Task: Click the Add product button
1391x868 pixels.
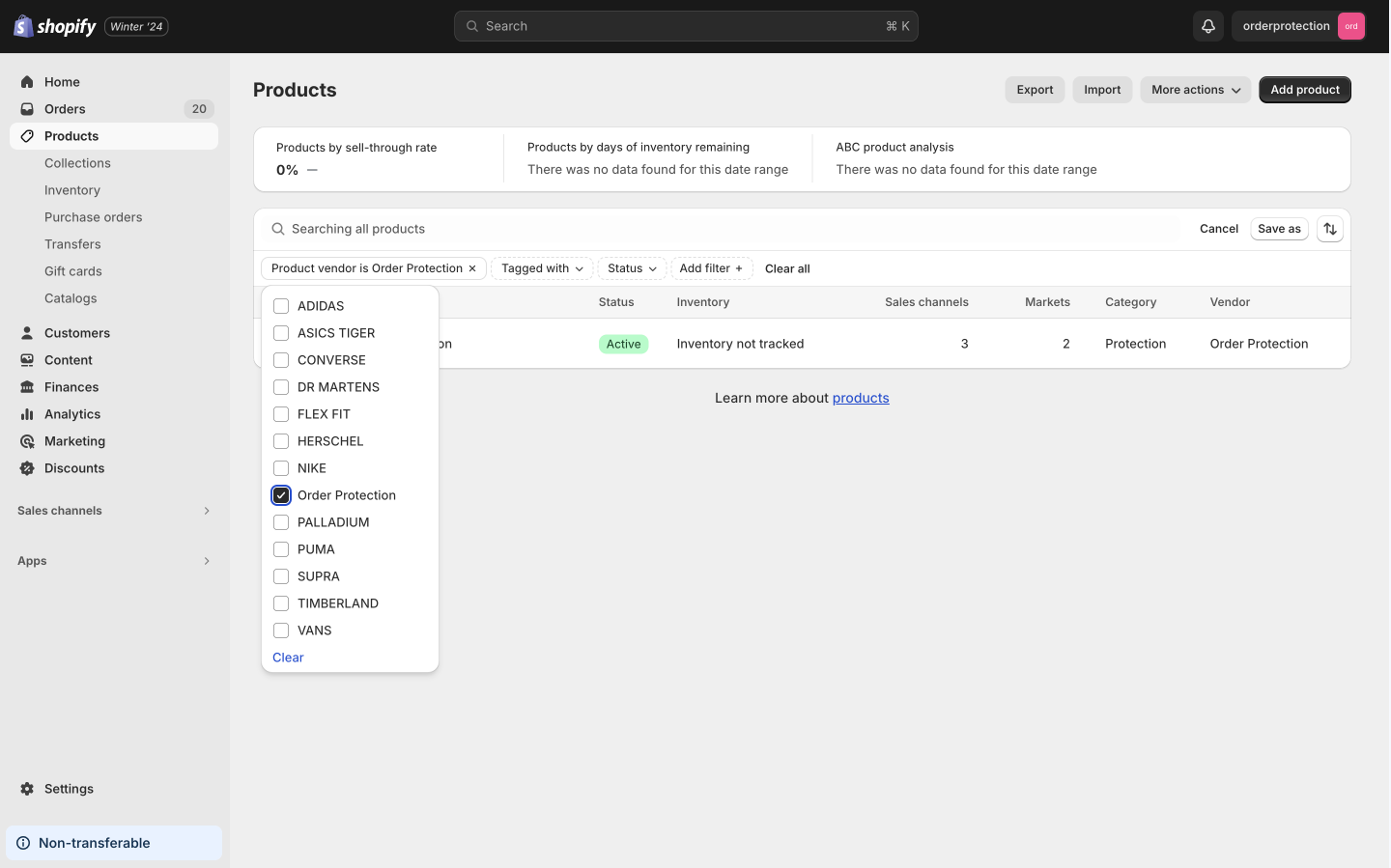Action: [x=1305, y=90]
